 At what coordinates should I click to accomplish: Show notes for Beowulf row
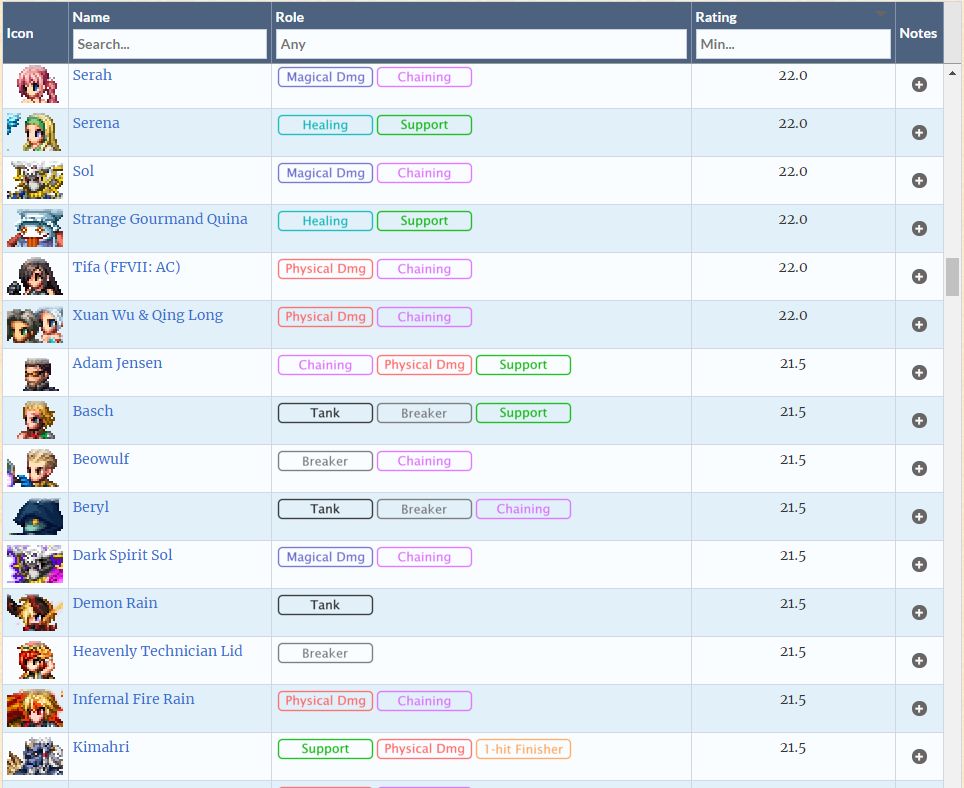click(x=919, y=468)
